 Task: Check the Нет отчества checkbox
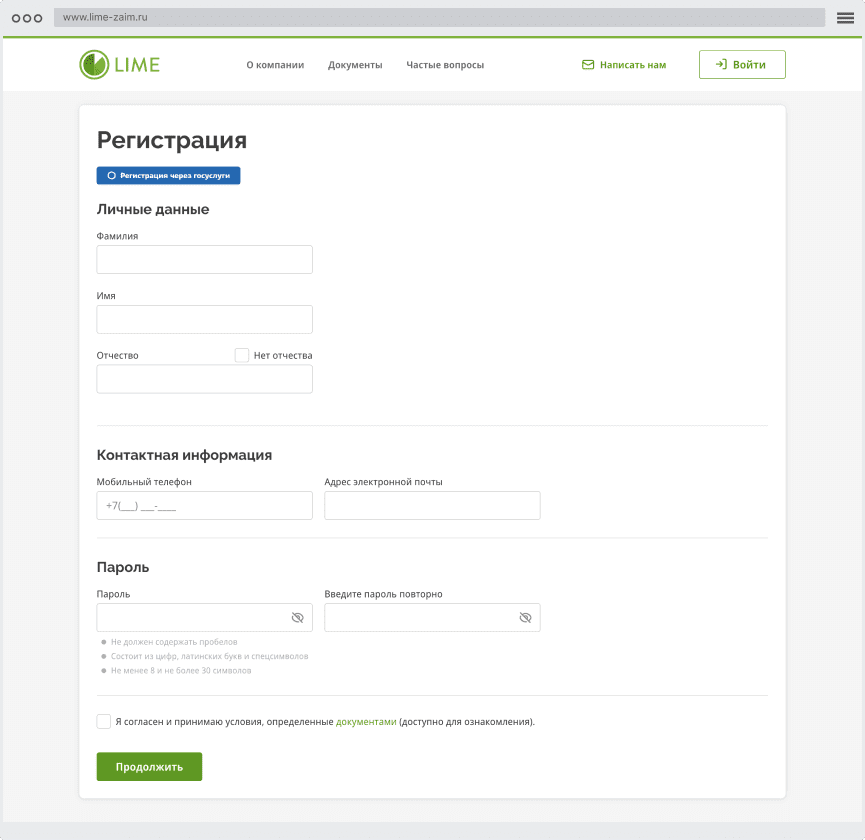pyautogui.click(x=242, y=355)
